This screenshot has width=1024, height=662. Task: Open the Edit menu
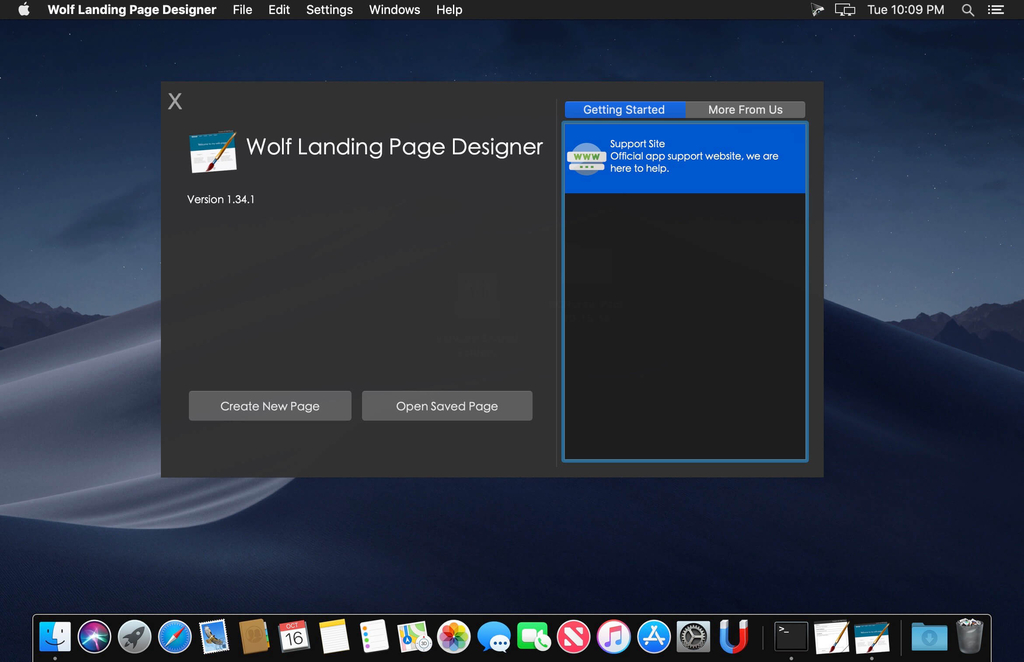click(x=279, y=10)
